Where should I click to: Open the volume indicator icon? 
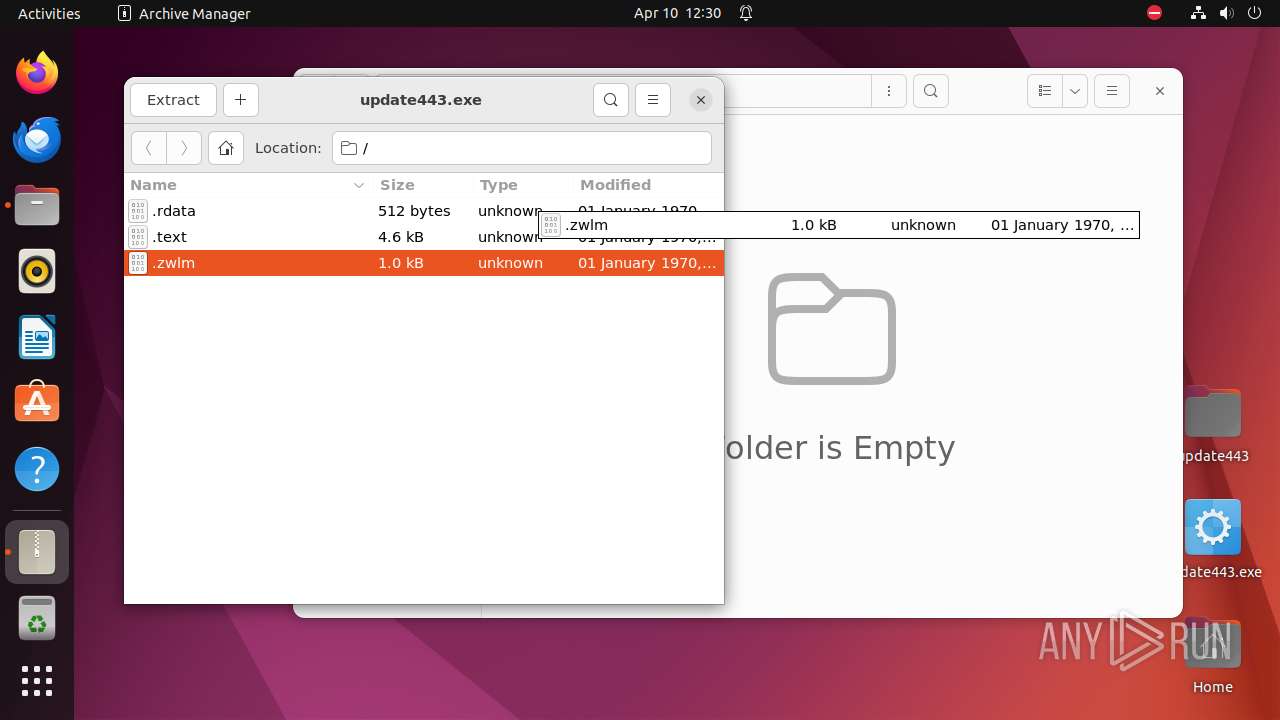[x=1227, y=14]
